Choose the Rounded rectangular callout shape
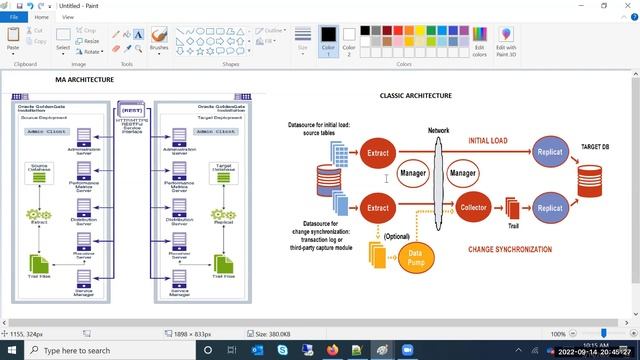640x360 pixels. click(220, 51)
